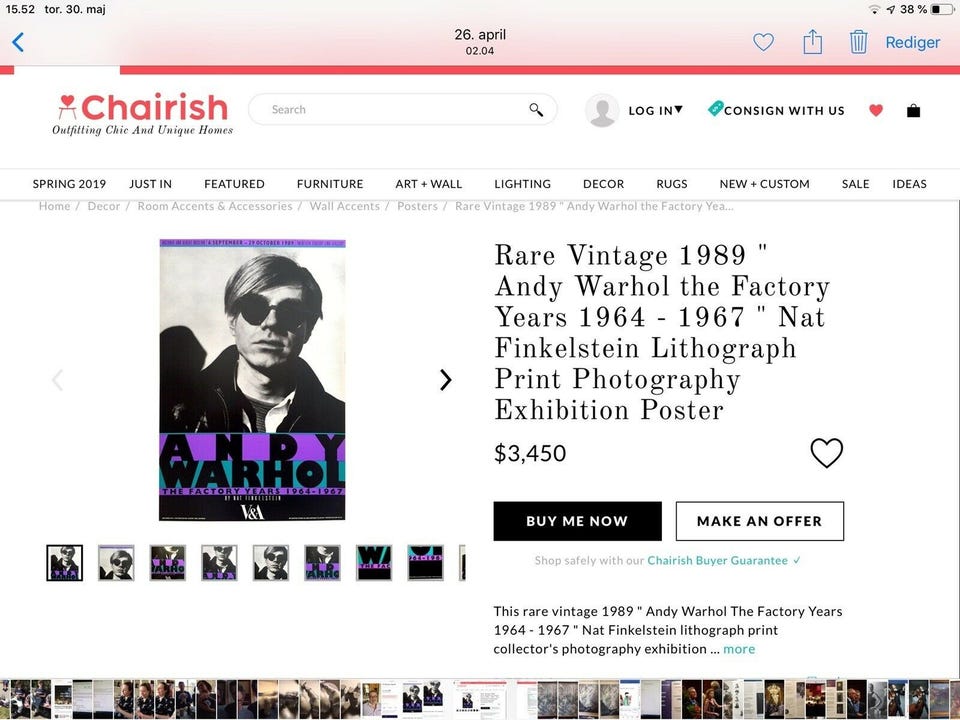This screenshot has width=960, height=720.
Task: Open the red heart favorites icon
Action: point(876,110)
